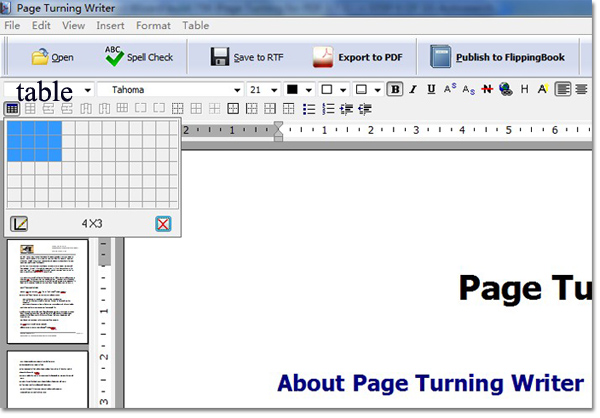600x418 pixels.
Task: Open the paragraph style dropdown
Action: 88,90
